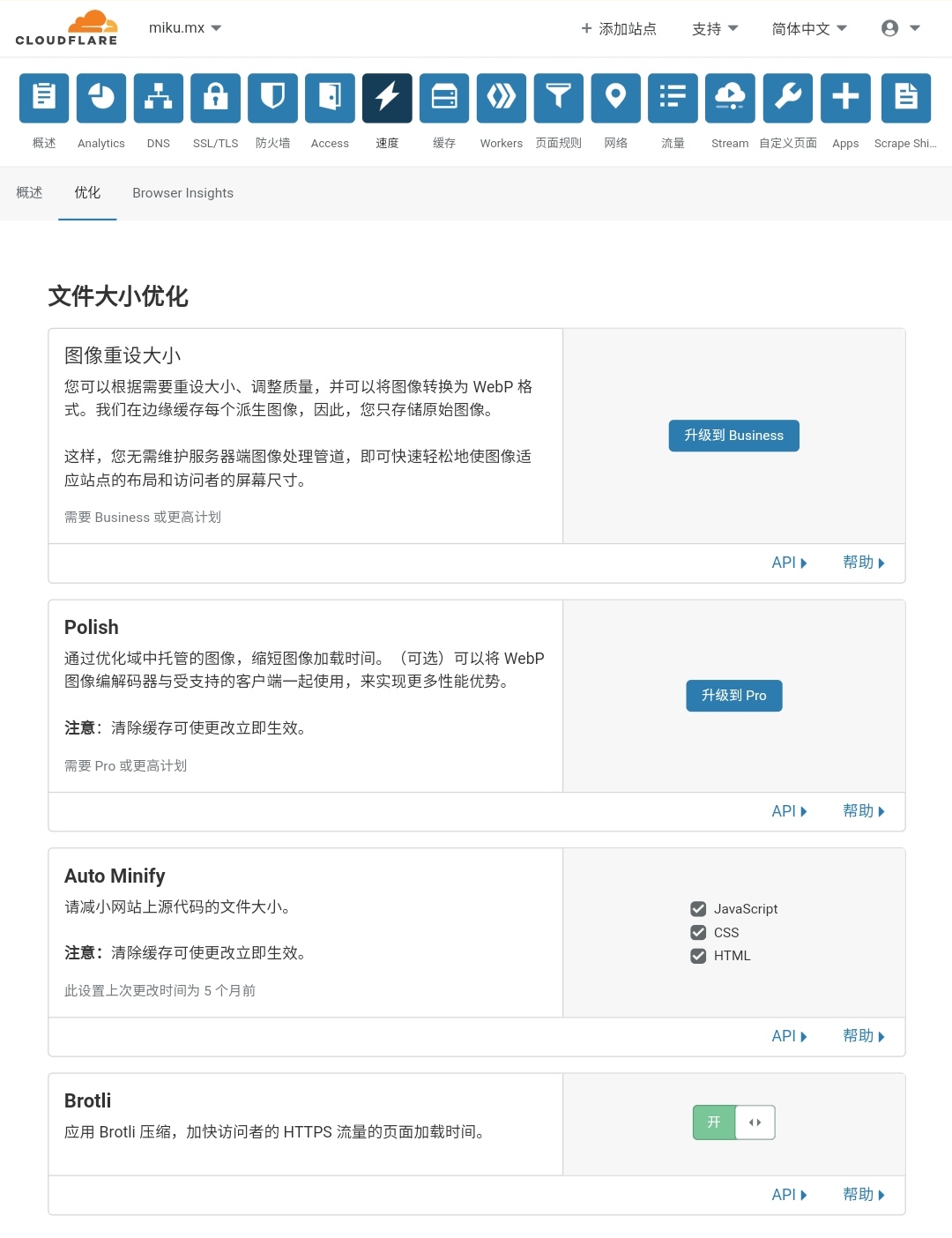The image size is (952, 1238).
Task: Expand 帮助 under Polish card
Action: (864, 811)
